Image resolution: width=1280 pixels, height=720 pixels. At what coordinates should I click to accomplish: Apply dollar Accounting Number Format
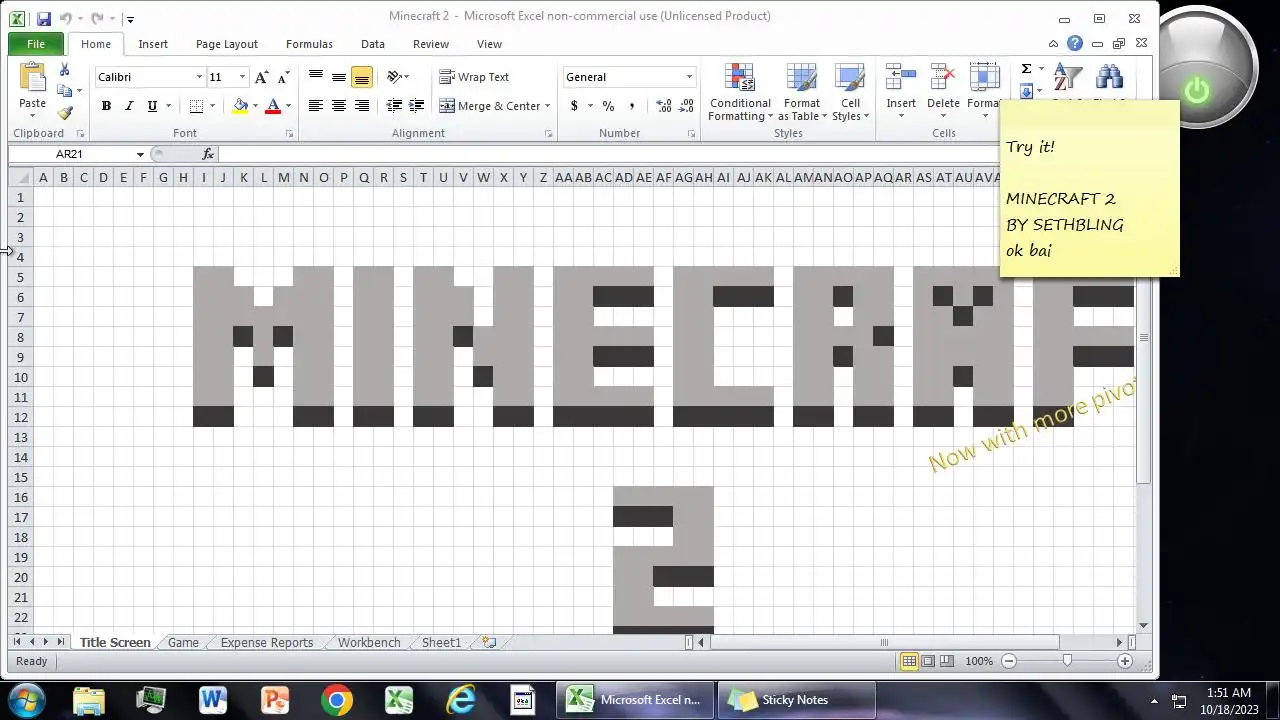pos(574,106)
